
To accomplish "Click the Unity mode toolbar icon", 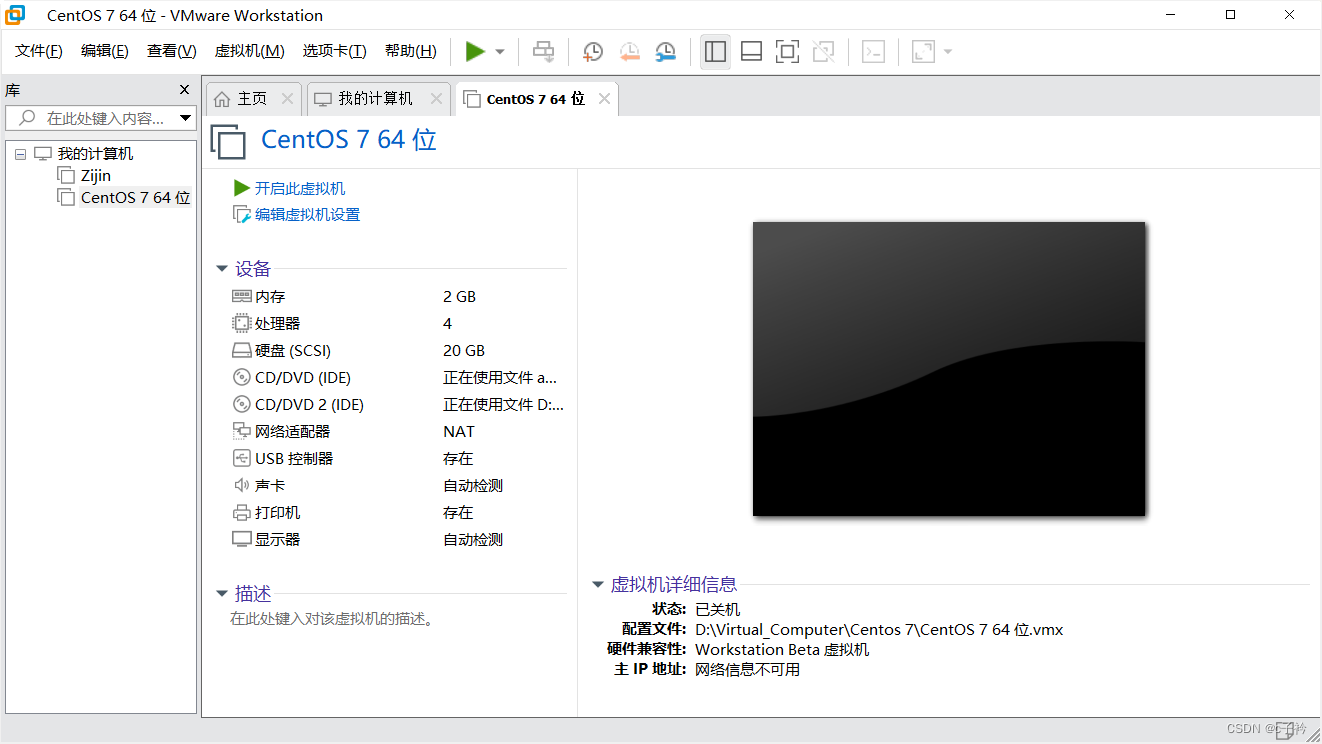I will click(824, 51).
